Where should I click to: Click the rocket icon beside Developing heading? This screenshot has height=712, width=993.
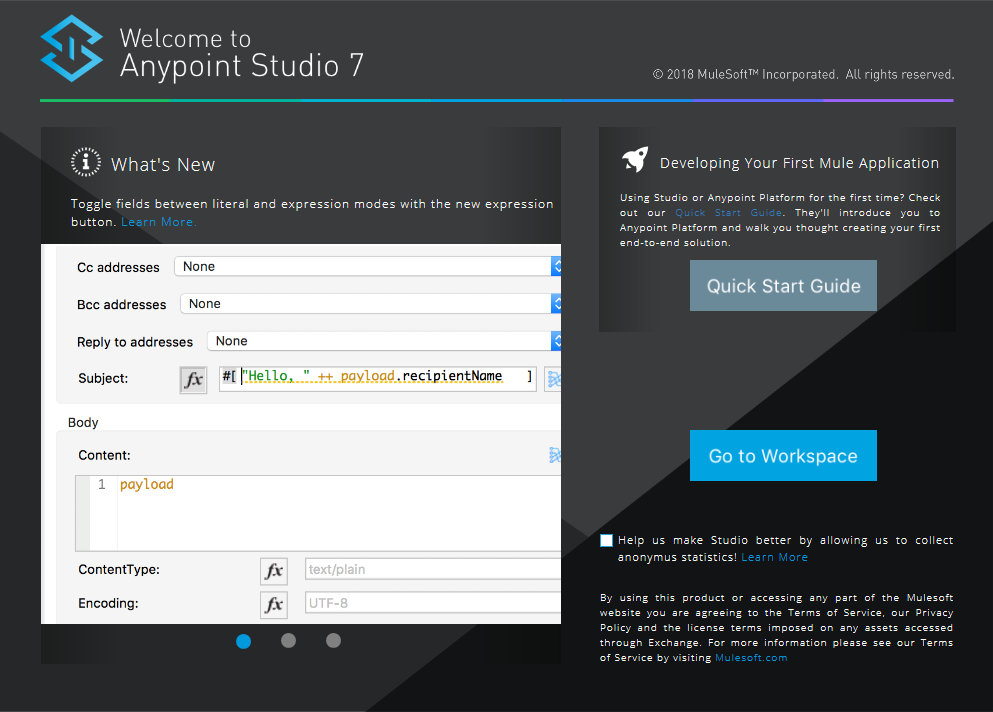(x=635, y=159)
